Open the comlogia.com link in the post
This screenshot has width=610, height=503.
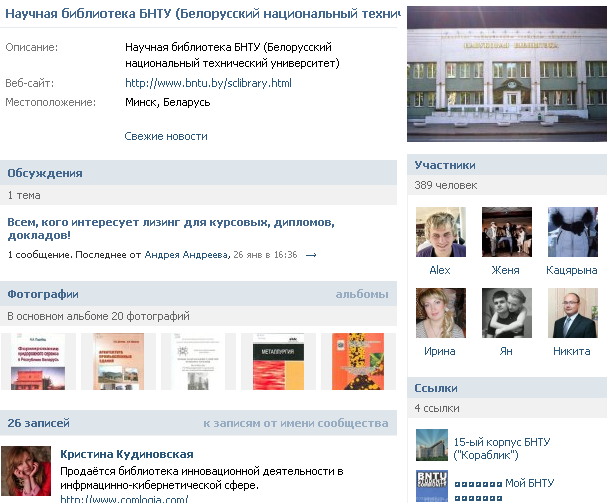pyautogui.click(x=124, y=499)
